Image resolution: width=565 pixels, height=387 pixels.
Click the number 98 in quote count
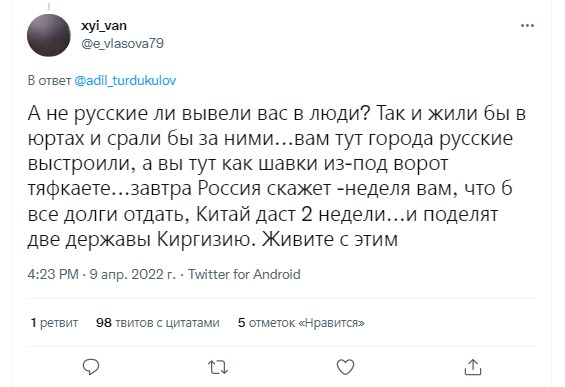point(104,322)
